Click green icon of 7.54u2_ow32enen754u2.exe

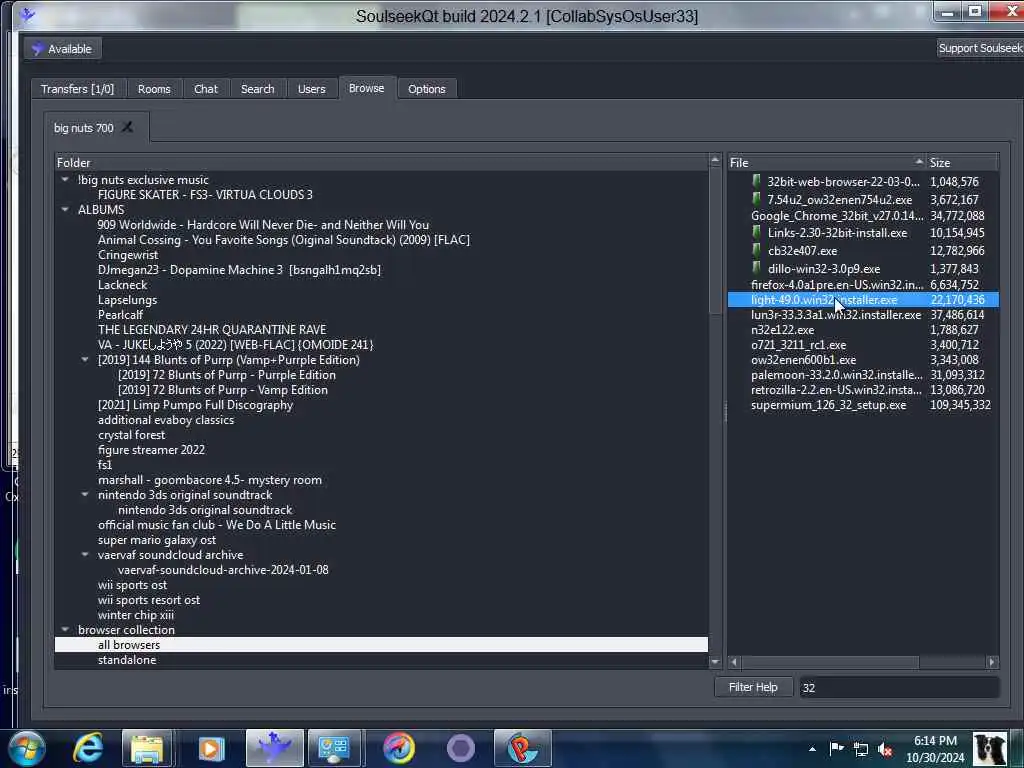[x=756, y=199]
